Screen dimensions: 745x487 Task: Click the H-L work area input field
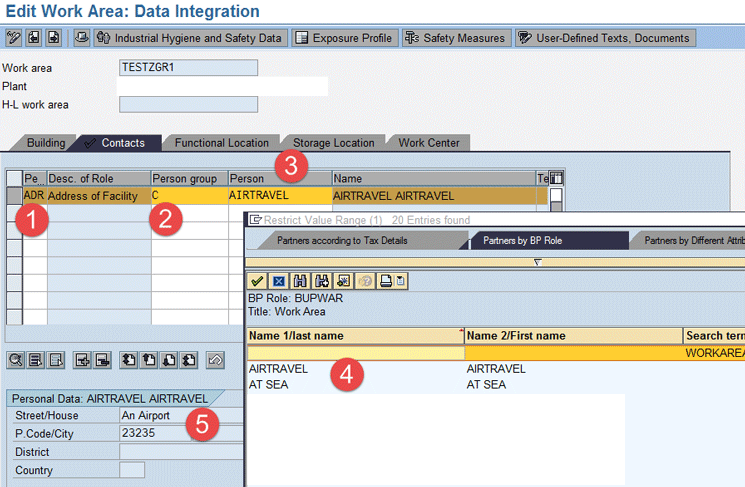[x=187, y=104]
